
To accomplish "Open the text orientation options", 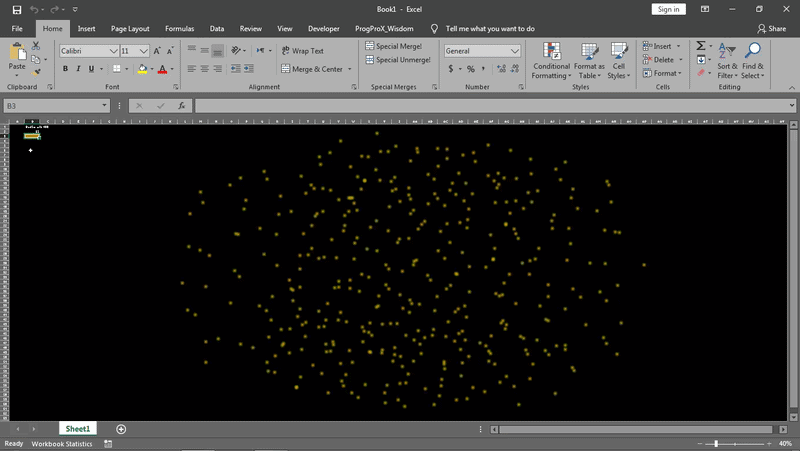I will coord(238,50).
